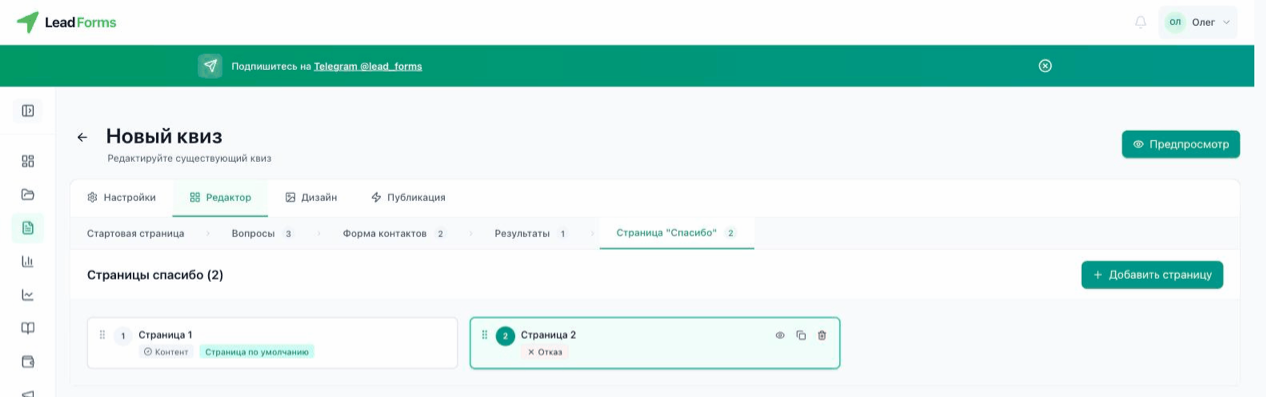
Task: Open the line chart analytics icon in sidebar
Action: coord(28,295)
